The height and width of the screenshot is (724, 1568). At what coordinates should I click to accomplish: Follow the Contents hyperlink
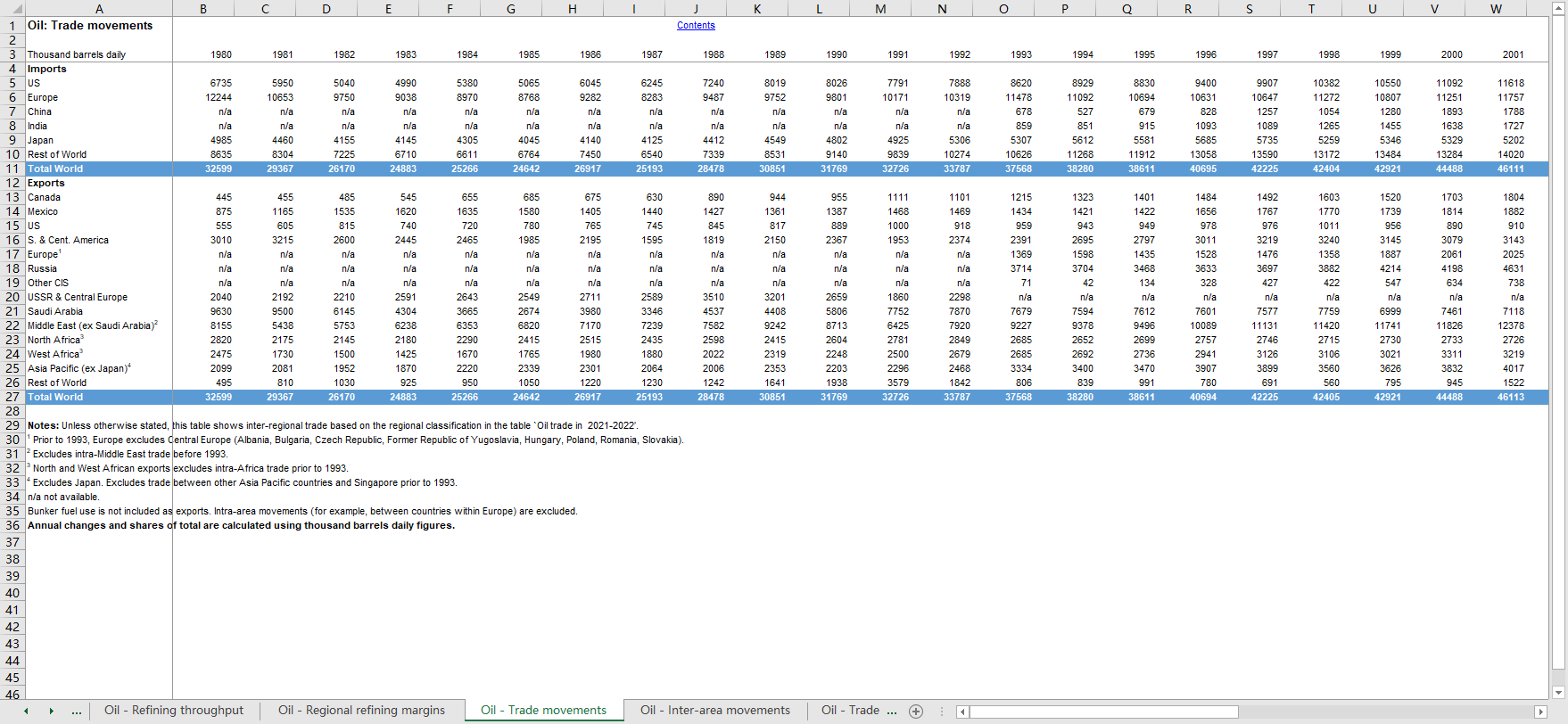696,26
